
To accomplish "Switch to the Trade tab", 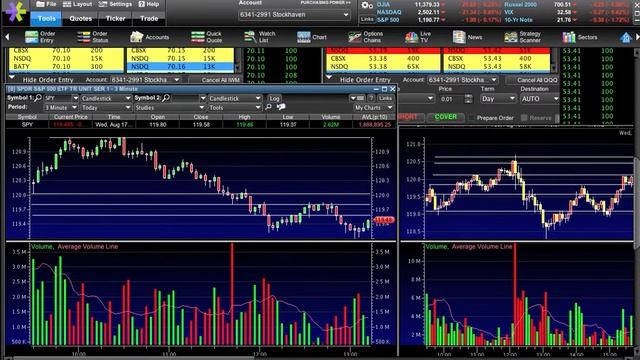I will pyautogui.click(x=149, y=18).
